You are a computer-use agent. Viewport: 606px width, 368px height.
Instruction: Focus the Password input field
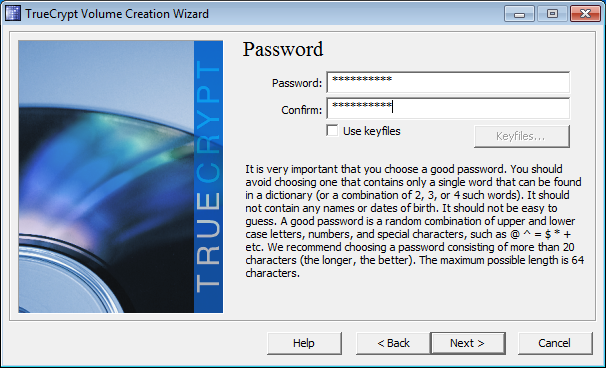click(448, 82)
